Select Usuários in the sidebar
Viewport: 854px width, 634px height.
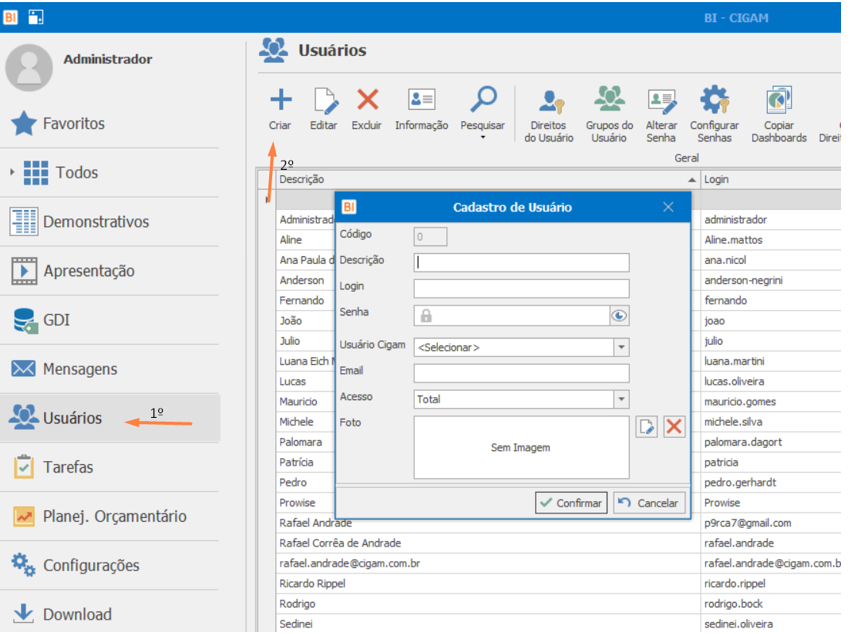[x=109, y=418]
